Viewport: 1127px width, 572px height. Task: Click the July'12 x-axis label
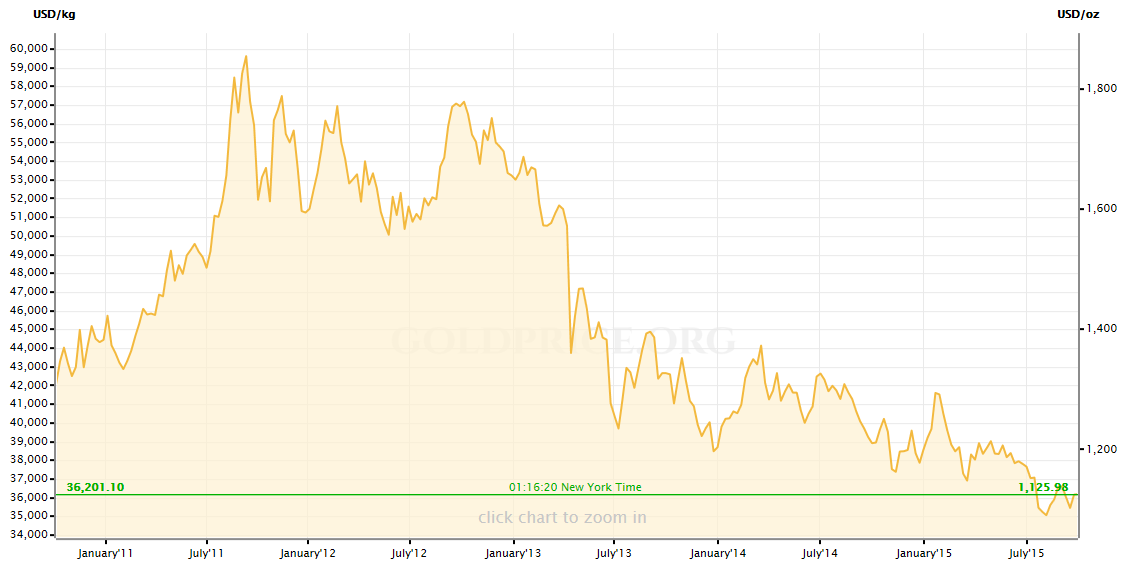(x=409, y=553)
